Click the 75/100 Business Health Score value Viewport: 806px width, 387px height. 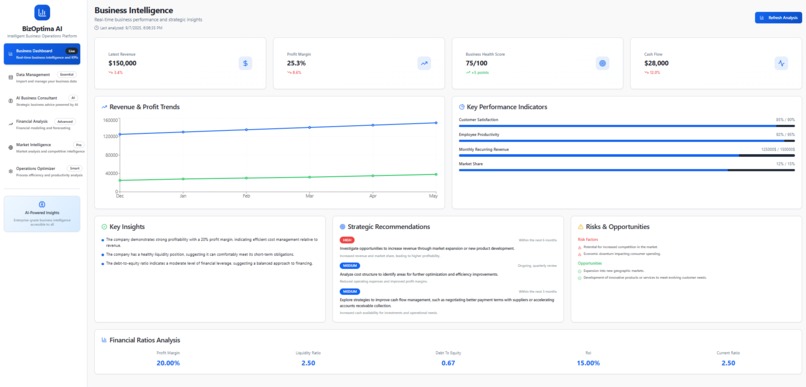[x=477, y=63]
